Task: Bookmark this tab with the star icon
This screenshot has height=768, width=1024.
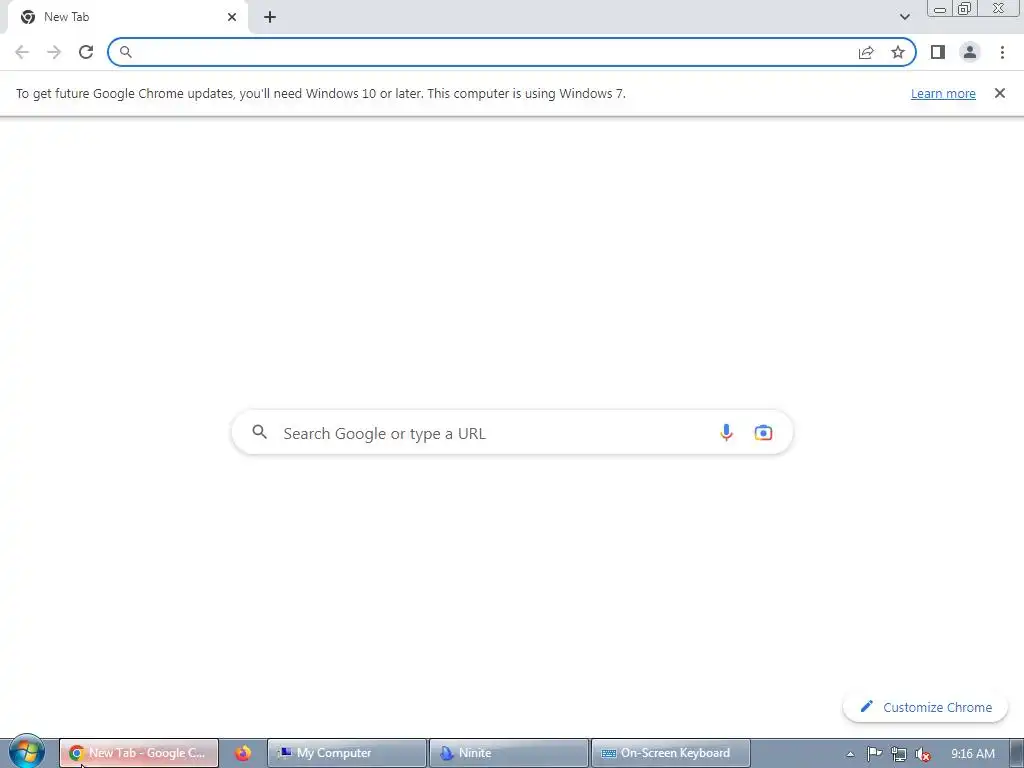Action: (x=898, y=52)
